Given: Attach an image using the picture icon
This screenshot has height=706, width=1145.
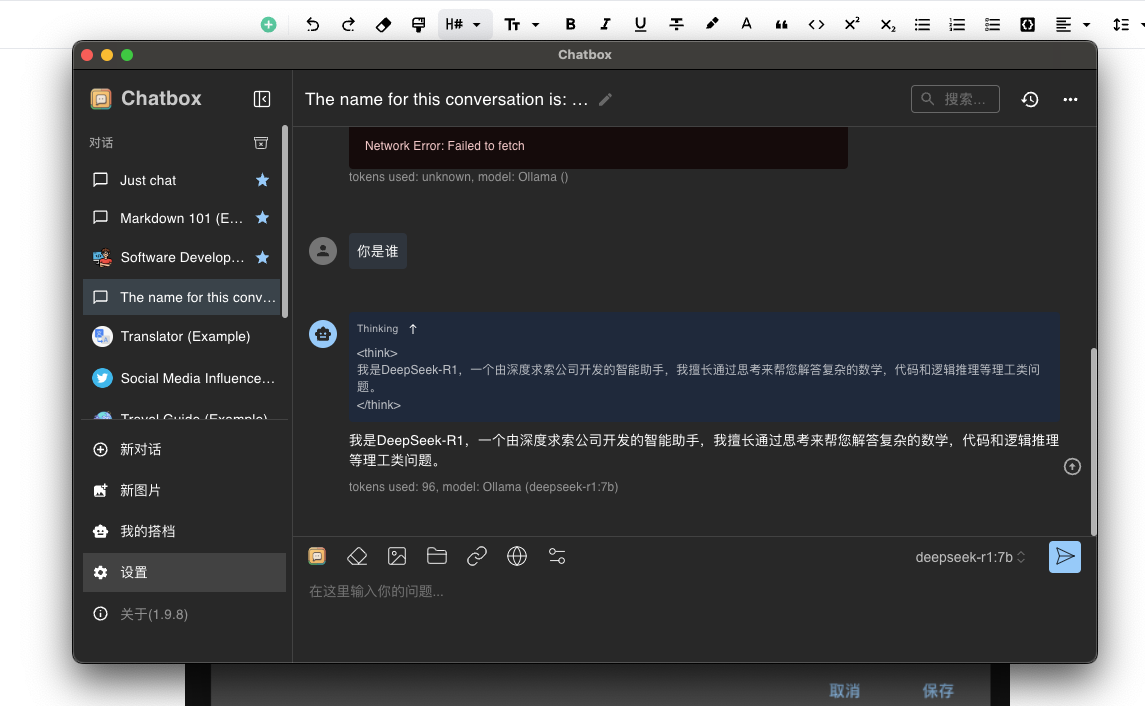Looking at the screenshot, I should point(397,556).
